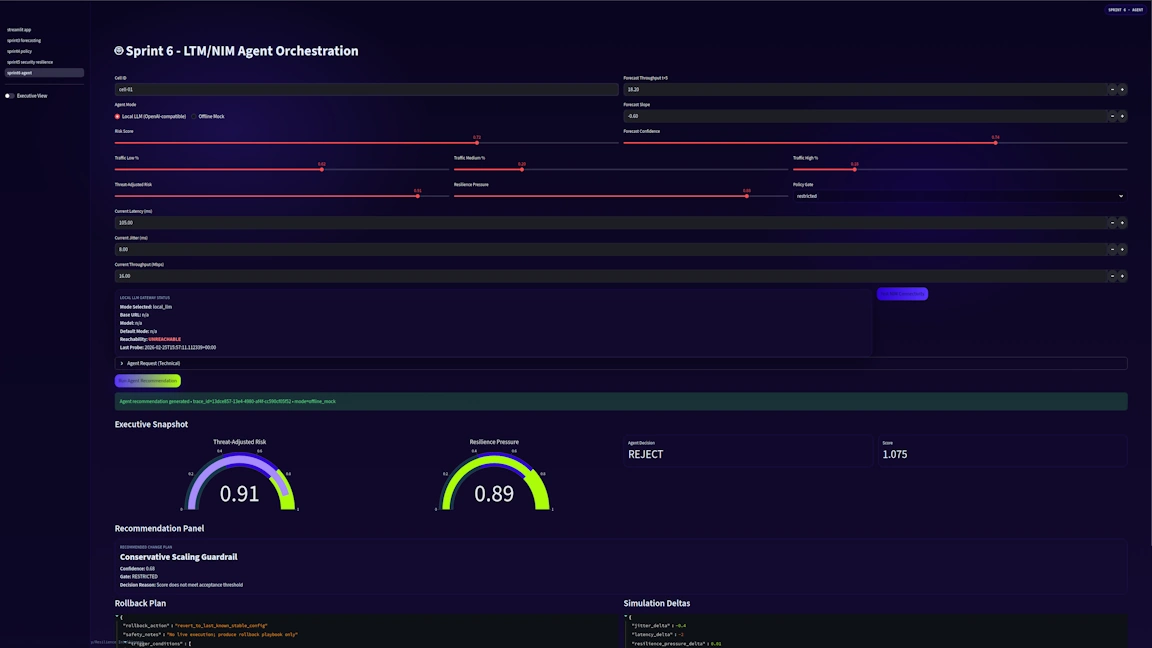The image size is (1152, 648).
Task: Open sprint3 forecasting page in sidebar
Action: pos(24,41)
